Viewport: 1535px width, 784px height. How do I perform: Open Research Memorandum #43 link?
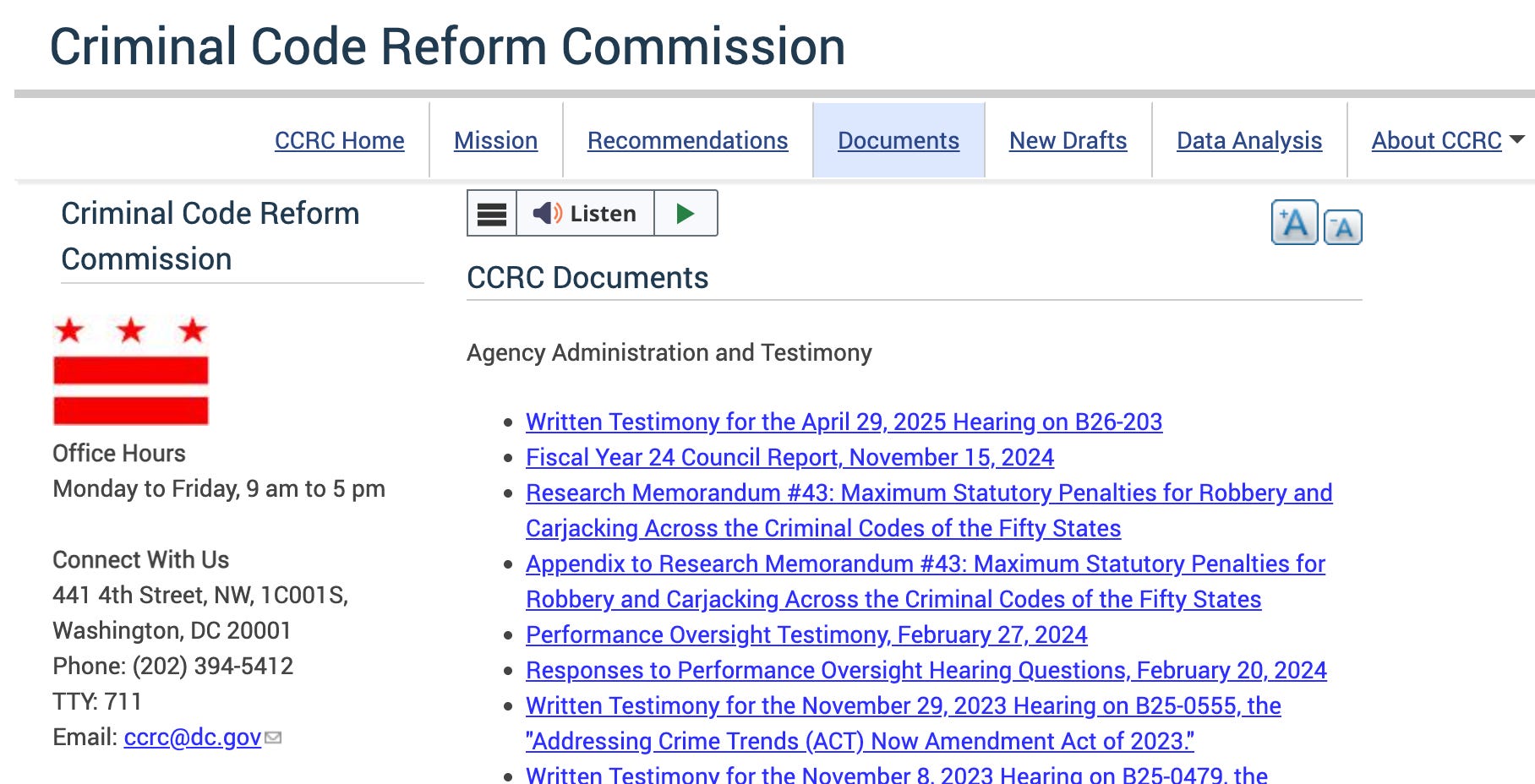929,510
